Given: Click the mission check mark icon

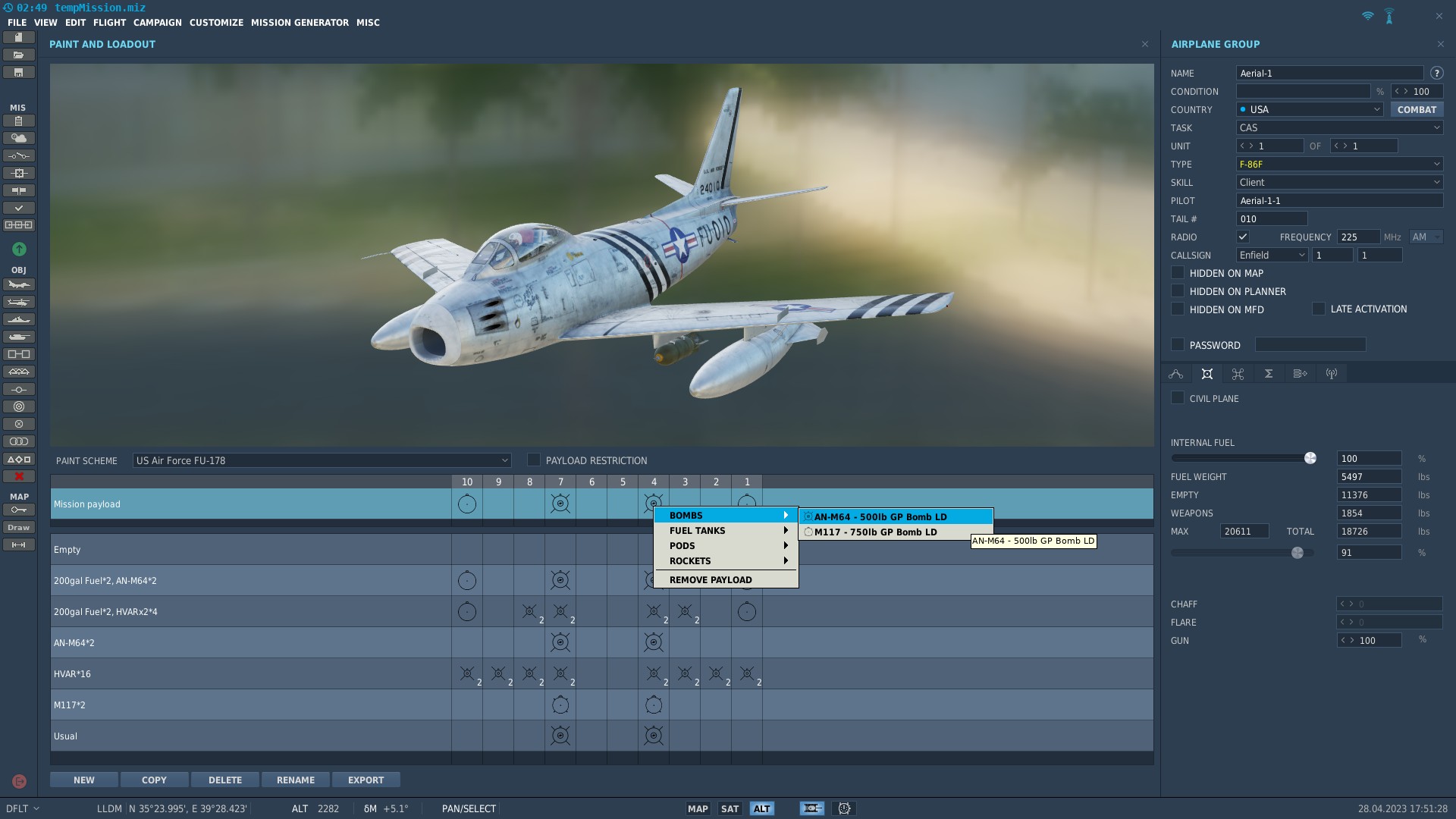Looking at the screenshot, I should 19,208.
